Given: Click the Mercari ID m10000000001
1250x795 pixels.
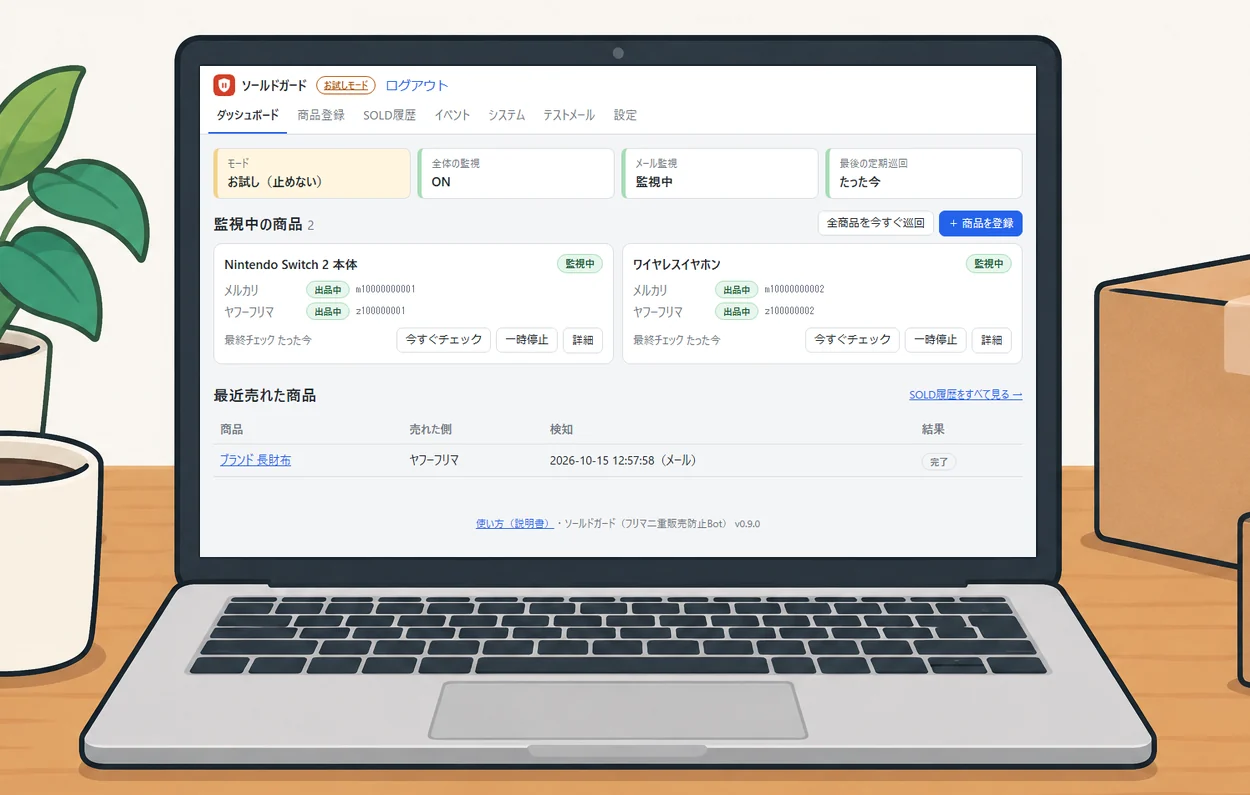Looking at the screenshot, I should point(386,290).
